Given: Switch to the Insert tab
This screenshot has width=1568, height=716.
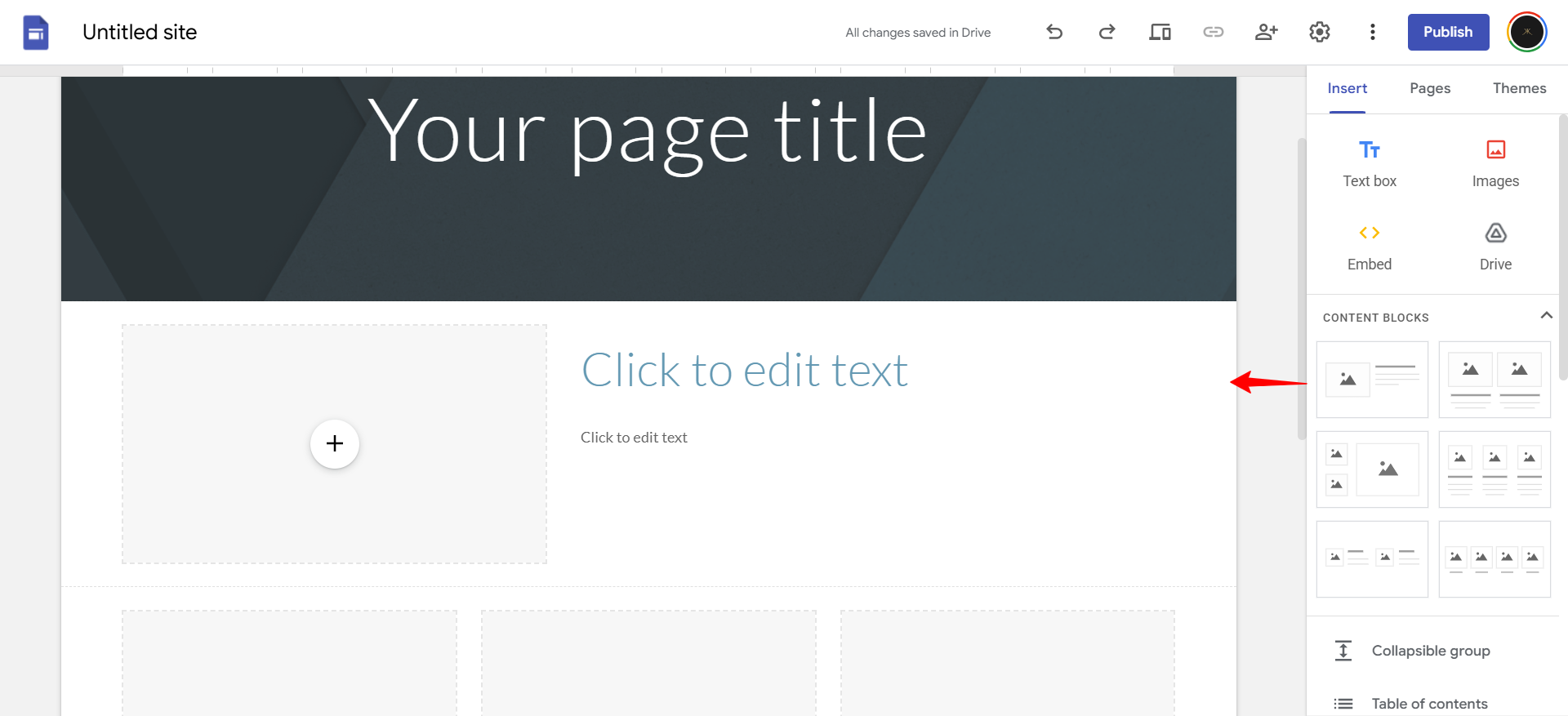Looking at the screenshot, I should tap(1347, 88).
